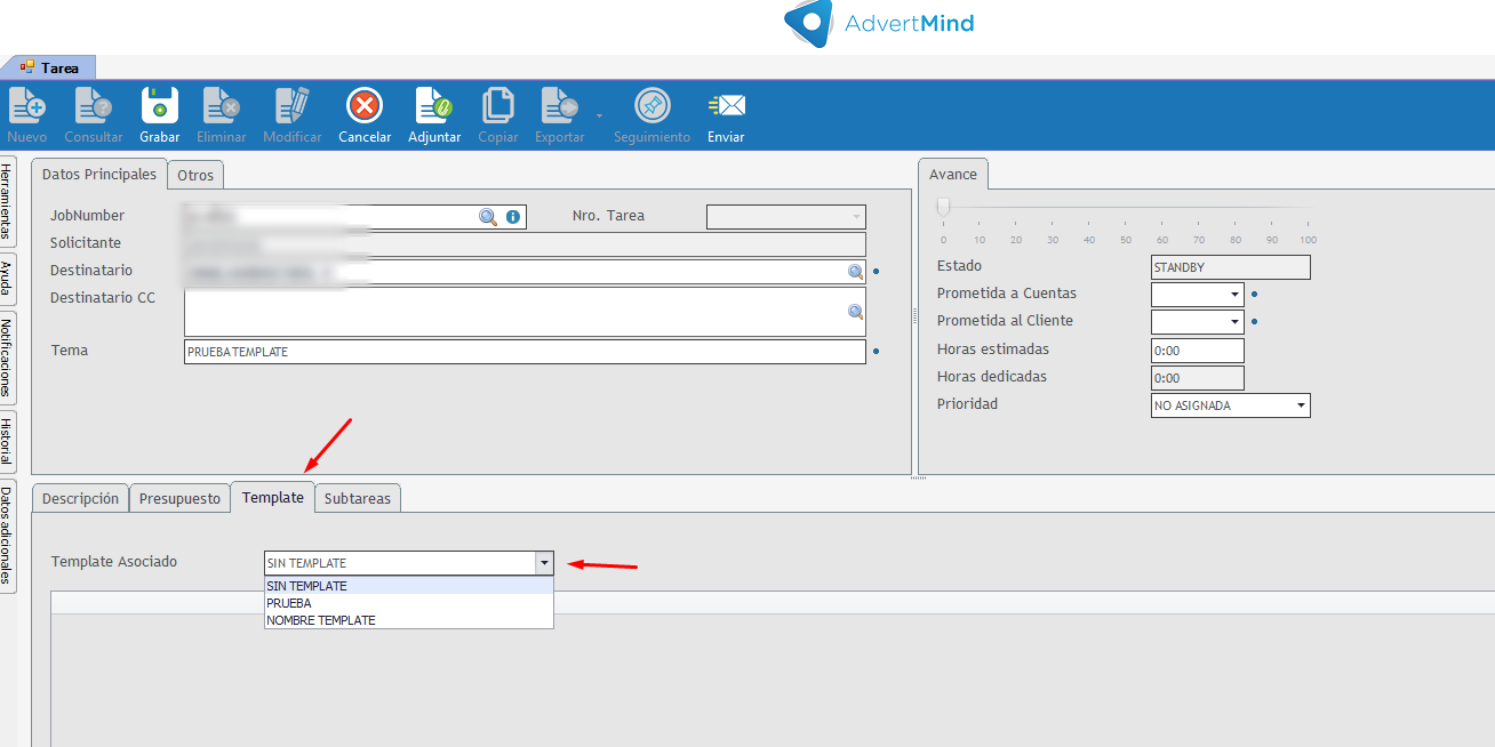Move the Avance progress slider handle
Screen dimensions: 1495x747
point(943,207)
